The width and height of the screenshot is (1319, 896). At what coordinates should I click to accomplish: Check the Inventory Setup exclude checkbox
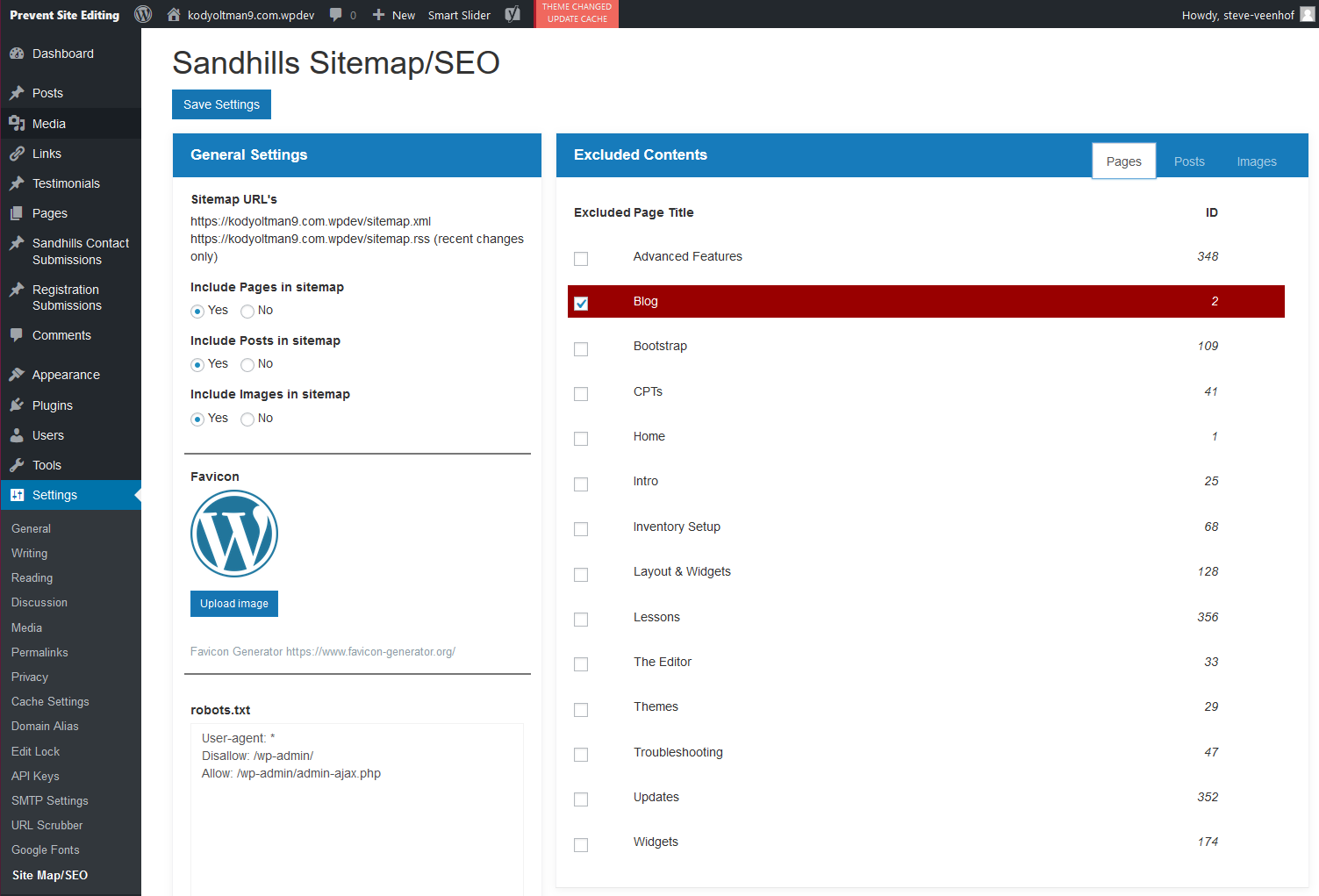581,529
